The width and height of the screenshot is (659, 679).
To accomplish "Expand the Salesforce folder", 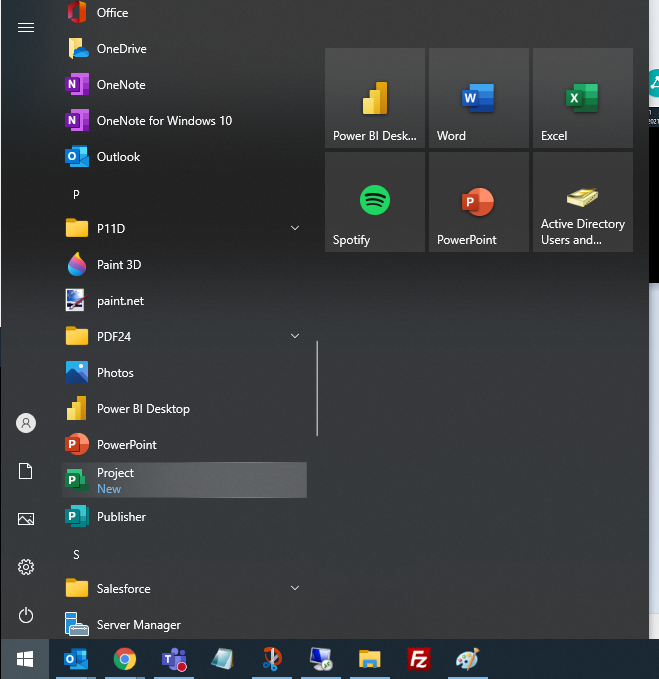I will (x=184, y=588).
